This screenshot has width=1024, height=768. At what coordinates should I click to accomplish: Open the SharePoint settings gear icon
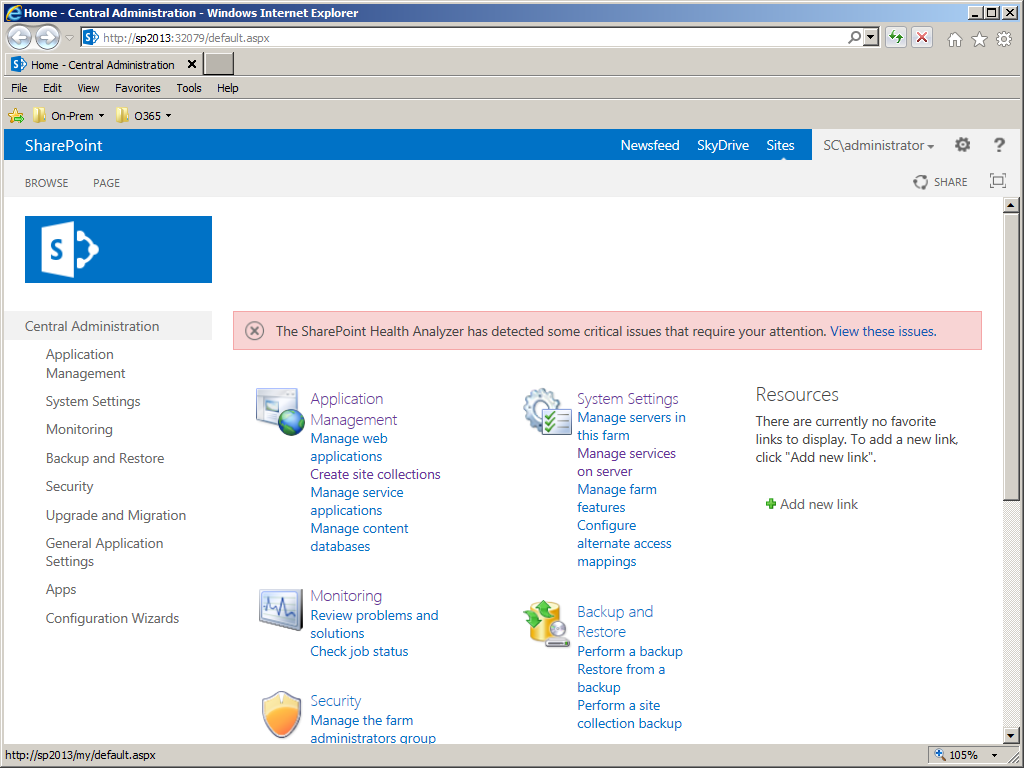coord(962,145)
